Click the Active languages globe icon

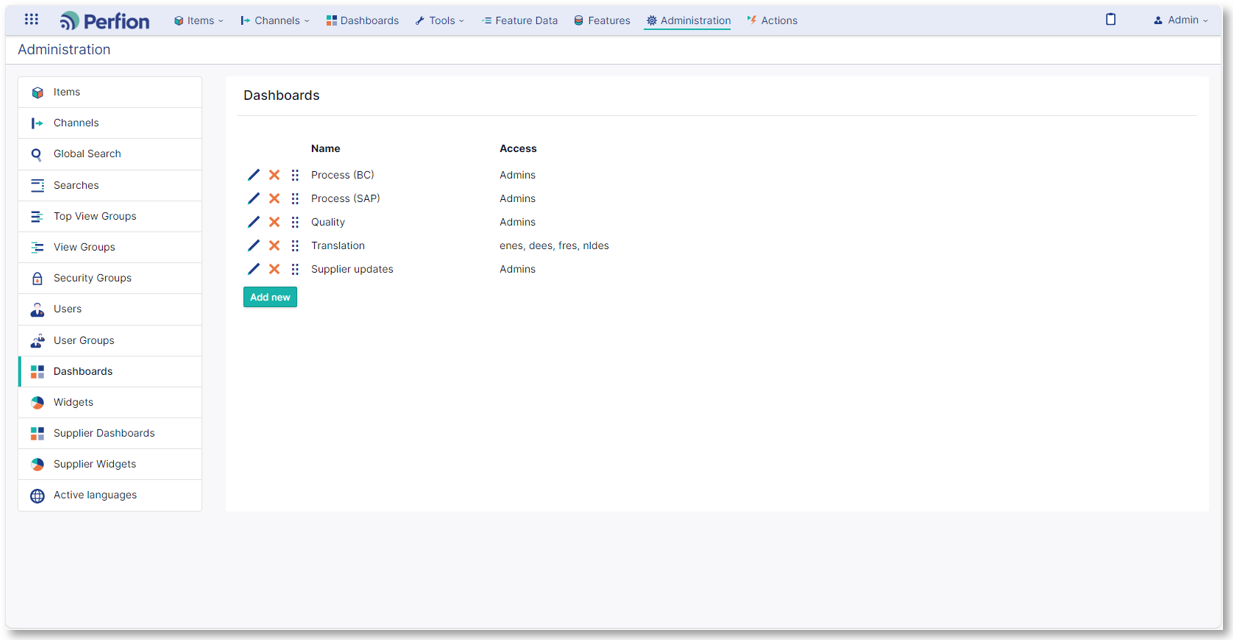[x=37, y=495]
